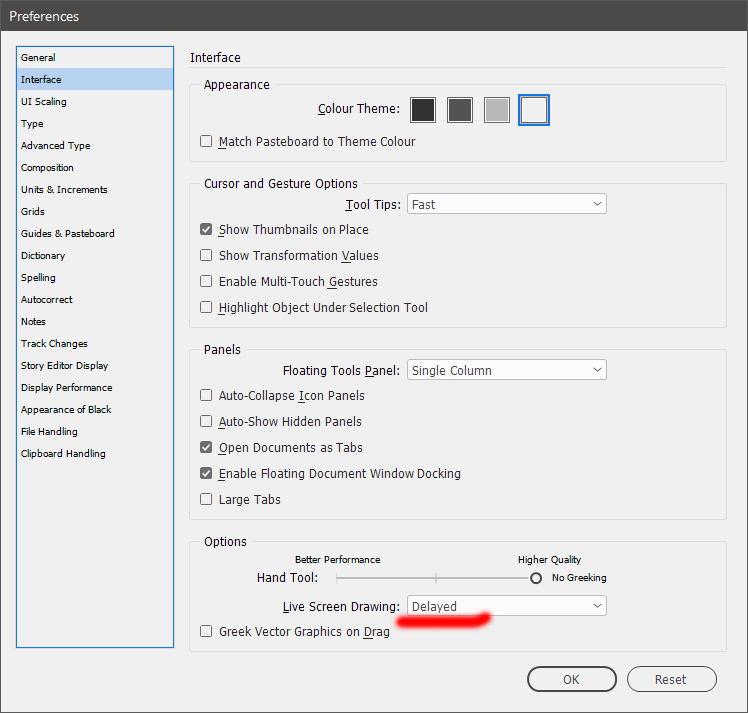Select the darkest colour theme swatch
Screen dimensions: 748x713
(x=423, y=110)
